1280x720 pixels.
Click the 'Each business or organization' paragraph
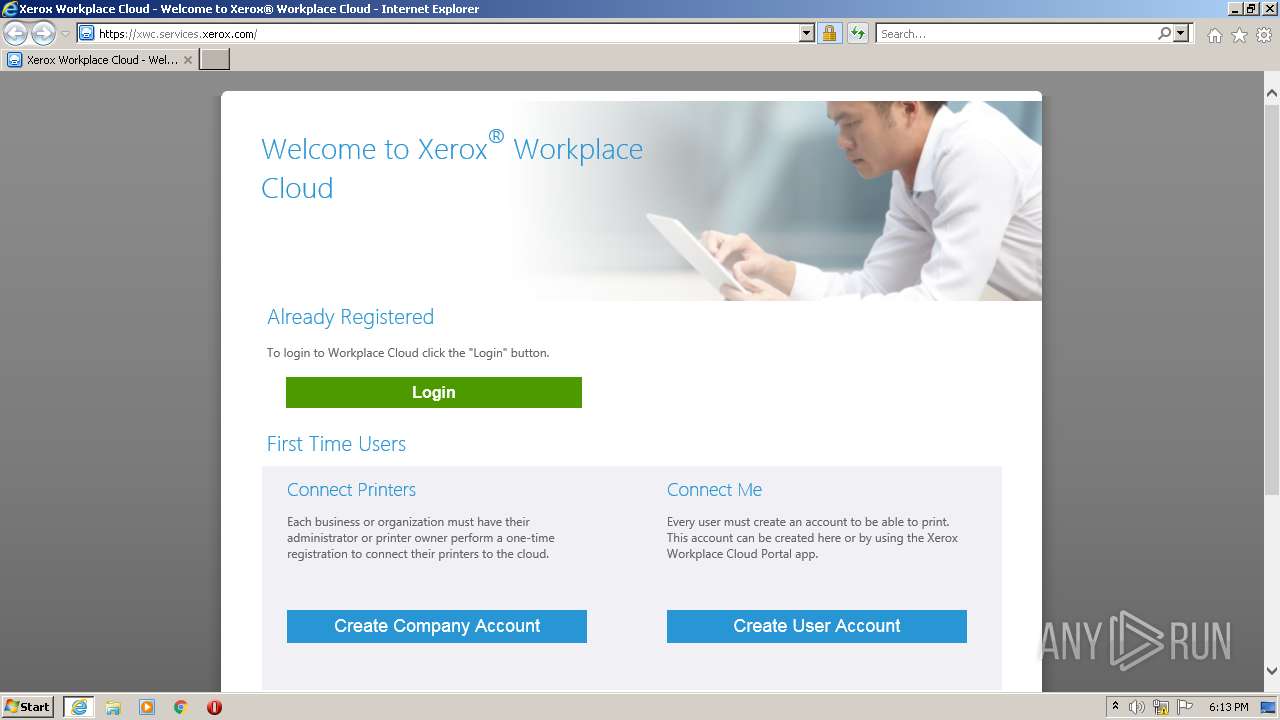(421, 538)
